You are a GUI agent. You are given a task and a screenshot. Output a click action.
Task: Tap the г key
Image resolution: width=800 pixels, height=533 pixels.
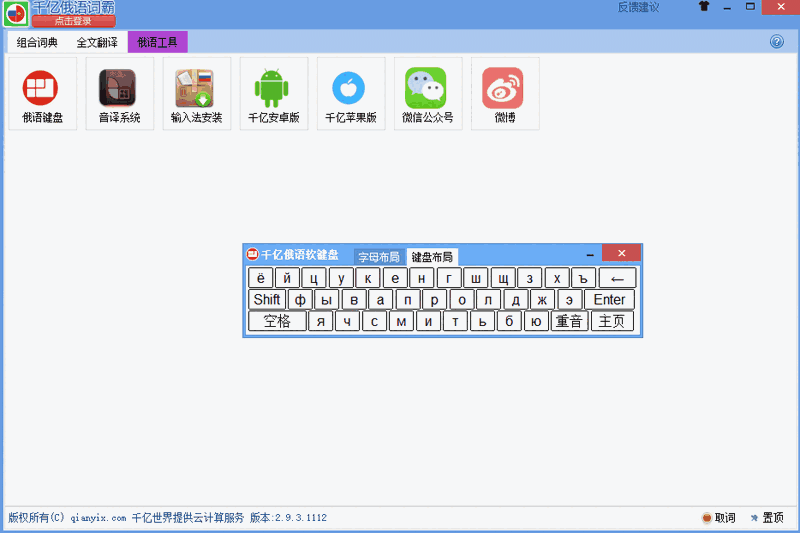(x=449, y=278)
